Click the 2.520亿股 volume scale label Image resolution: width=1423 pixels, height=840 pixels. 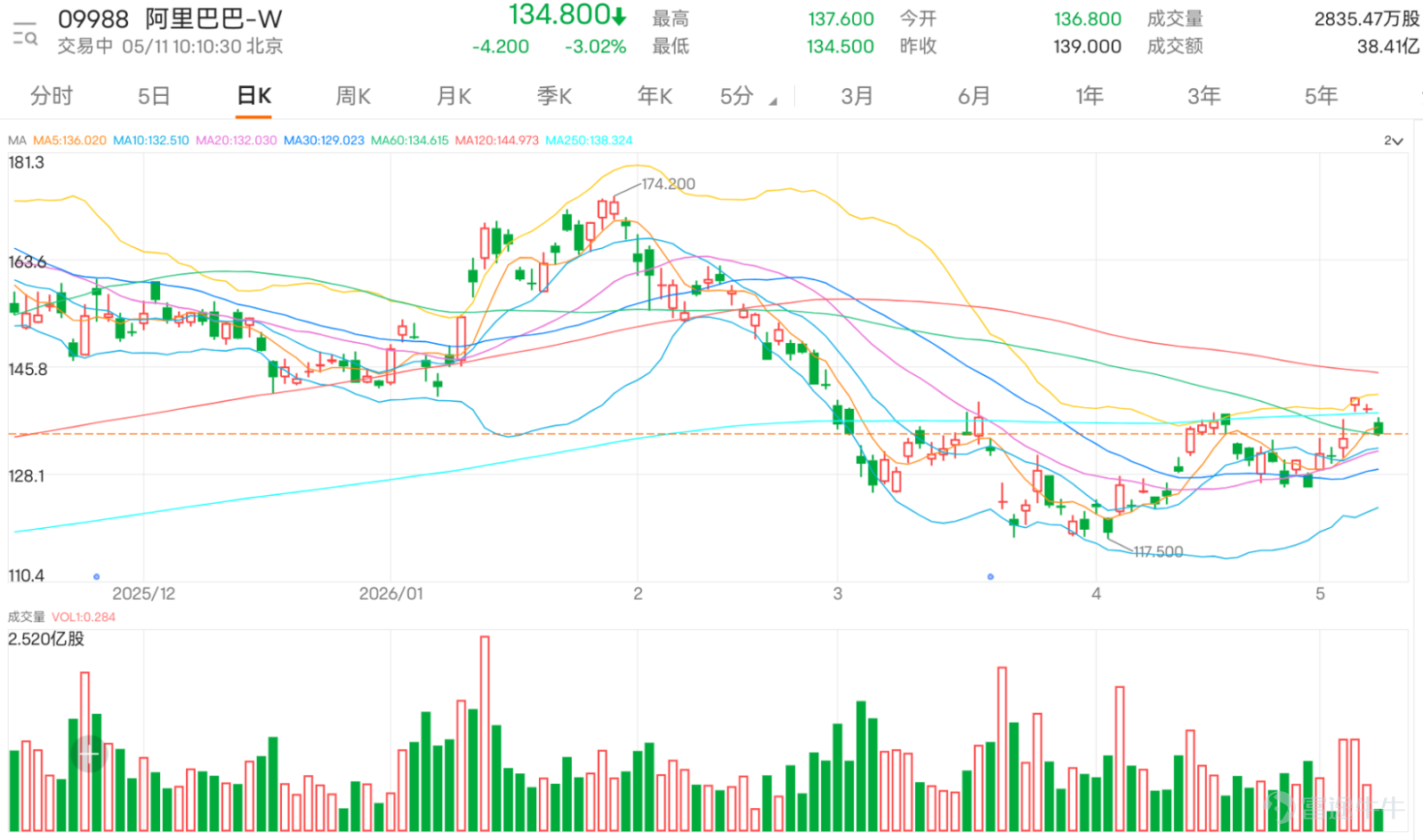tap(46, 639)
